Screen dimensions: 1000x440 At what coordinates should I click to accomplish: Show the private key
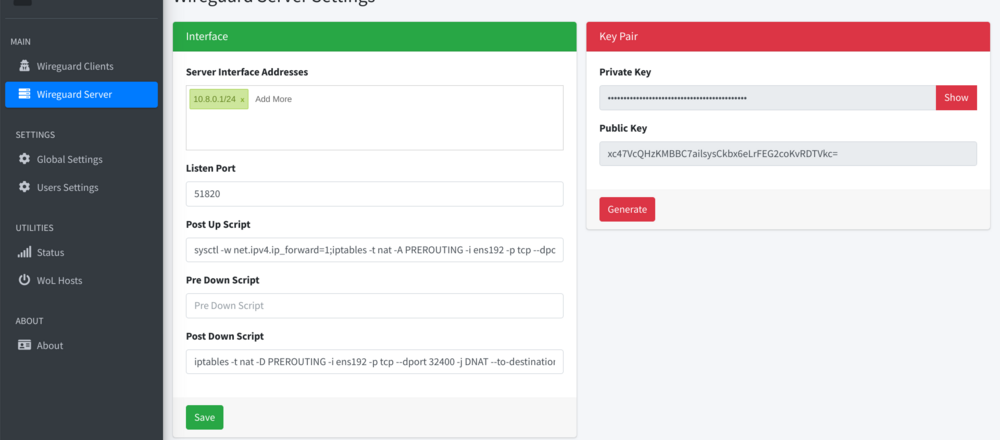(x=956, y=98)
